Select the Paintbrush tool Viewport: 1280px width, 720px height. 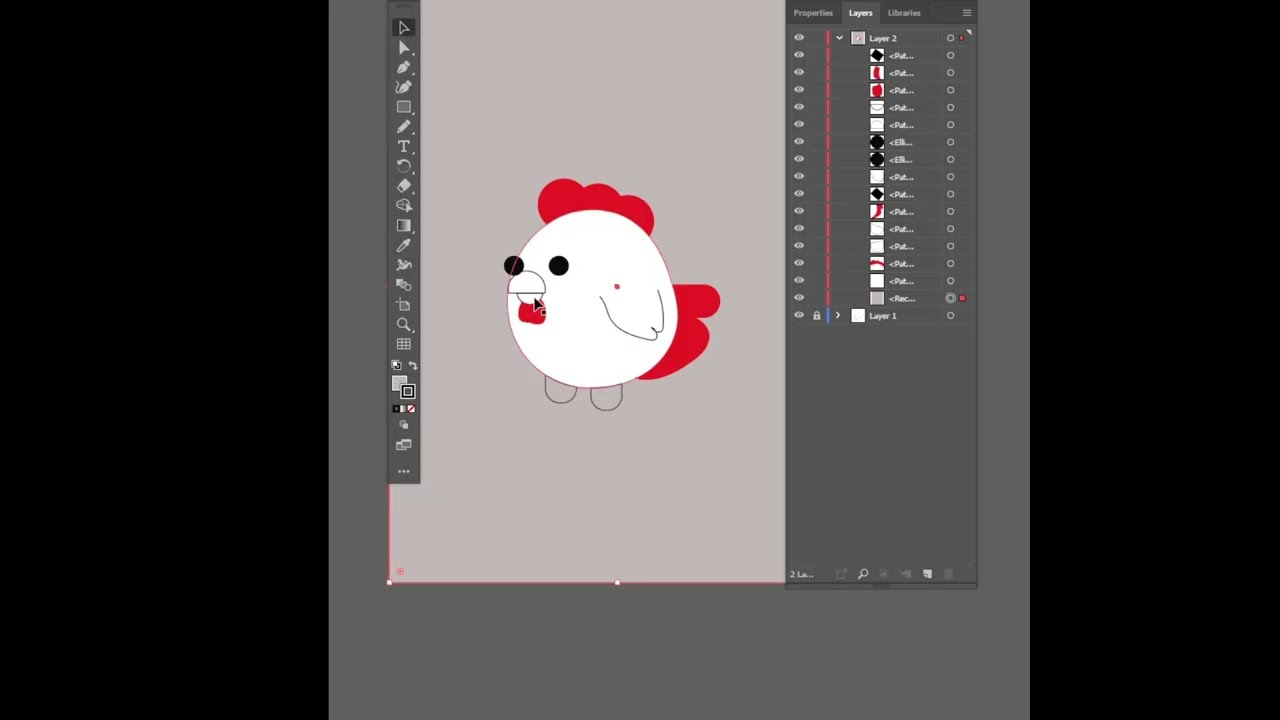(x=404, y=127)
